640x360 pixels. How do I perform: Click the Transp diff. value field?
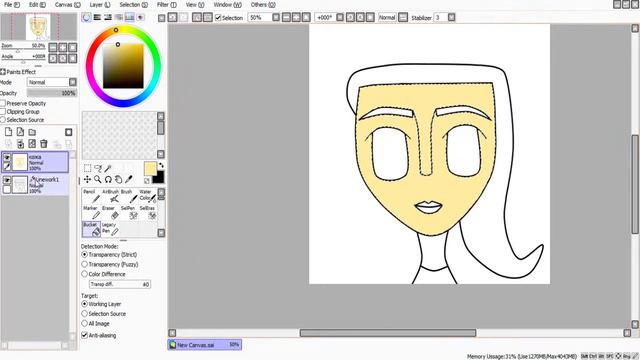(x=120, y=284)
